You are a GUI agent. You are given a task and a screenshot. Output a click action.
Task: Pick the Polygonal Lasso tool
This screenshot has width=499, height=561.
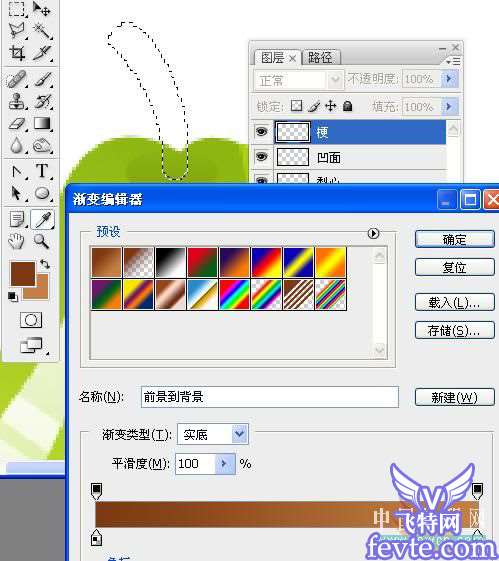[17, 31]
